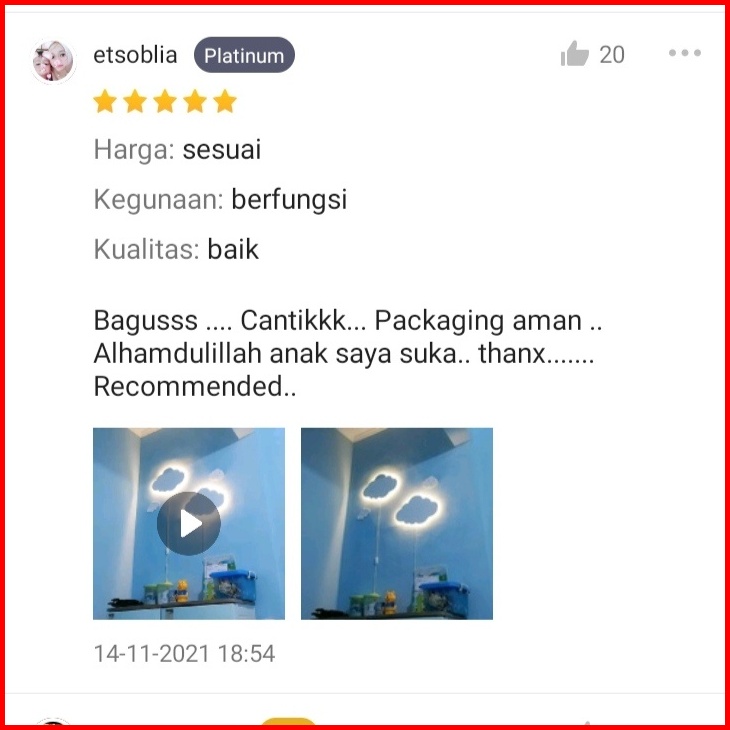The width and height of the screenshot is (730, 730).
Task: Click the like count 20
Action: [612, 55]
